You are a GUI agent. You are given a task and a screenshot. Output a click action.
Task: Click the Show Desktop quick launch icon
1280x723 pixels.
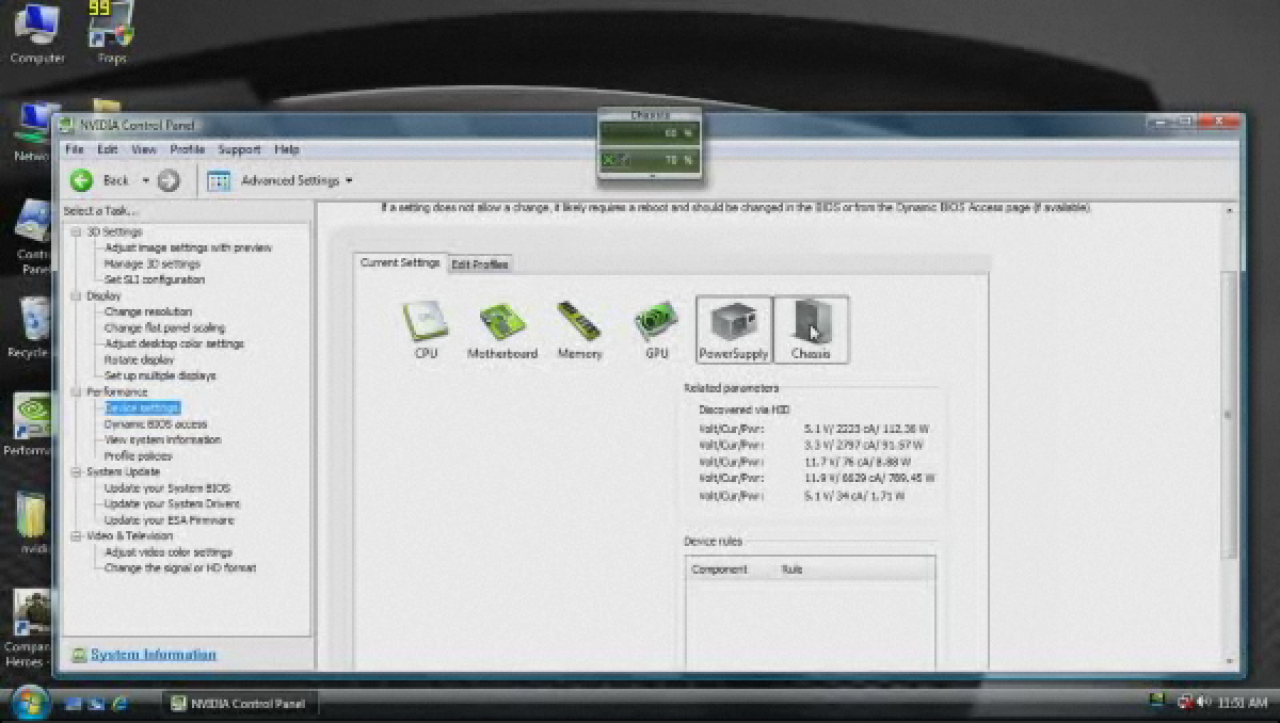pyautogui.click(x=73, y=703)
